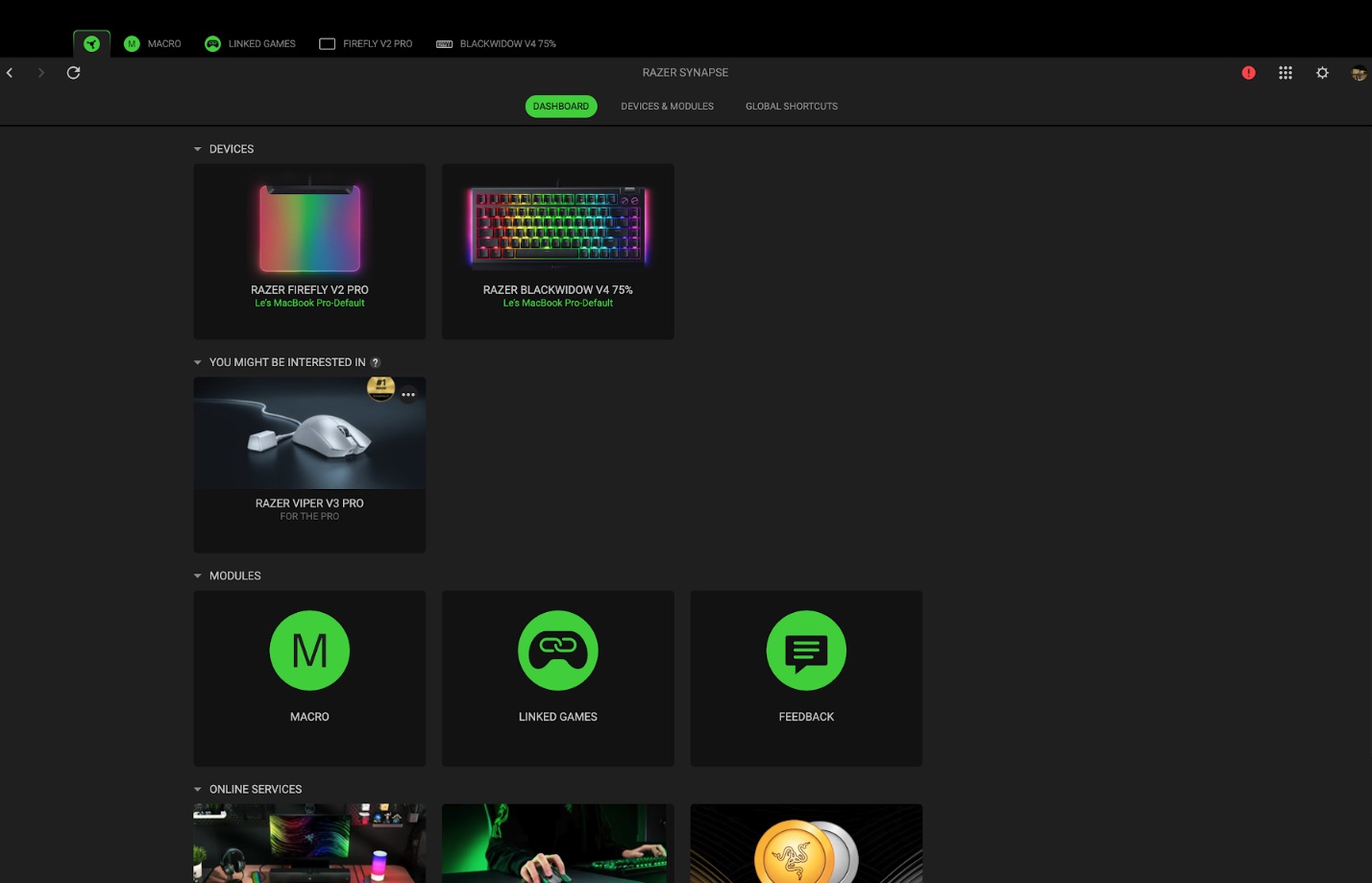
Task: Click the Linked Games controller icon in top tab
Action: point(212,43)
